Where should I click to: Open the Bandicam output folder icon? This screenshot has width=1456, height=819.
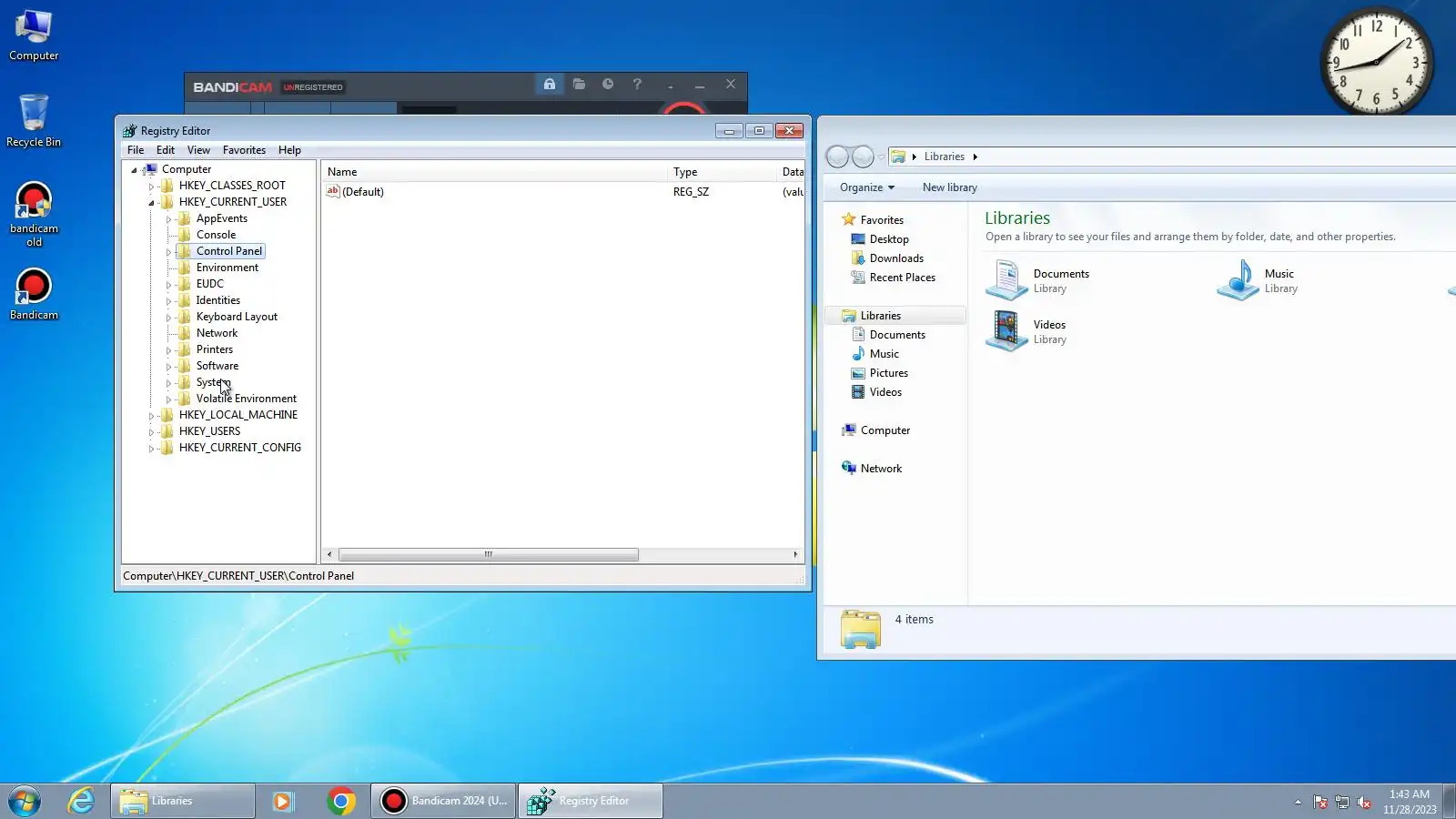click(579, 85)
